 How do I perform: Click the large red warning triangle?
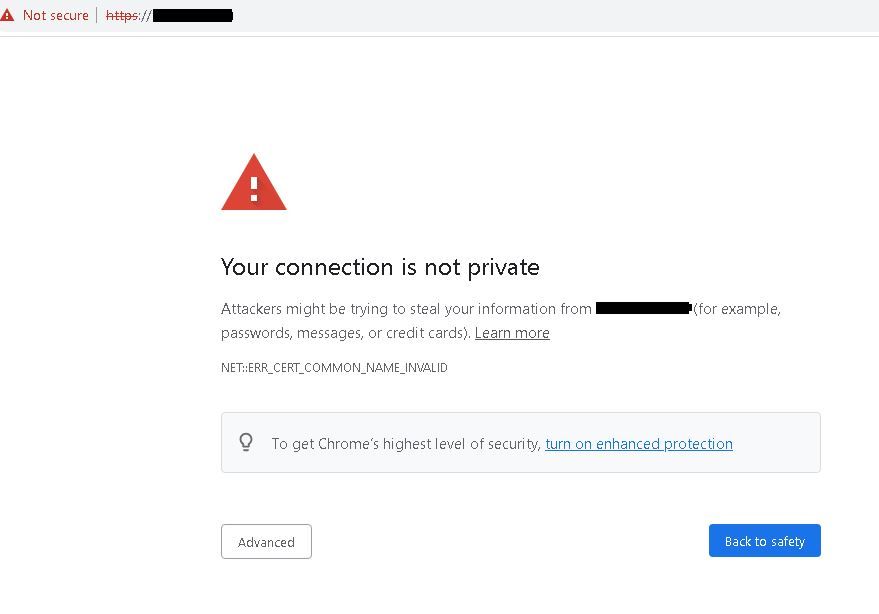click(254, 184)
